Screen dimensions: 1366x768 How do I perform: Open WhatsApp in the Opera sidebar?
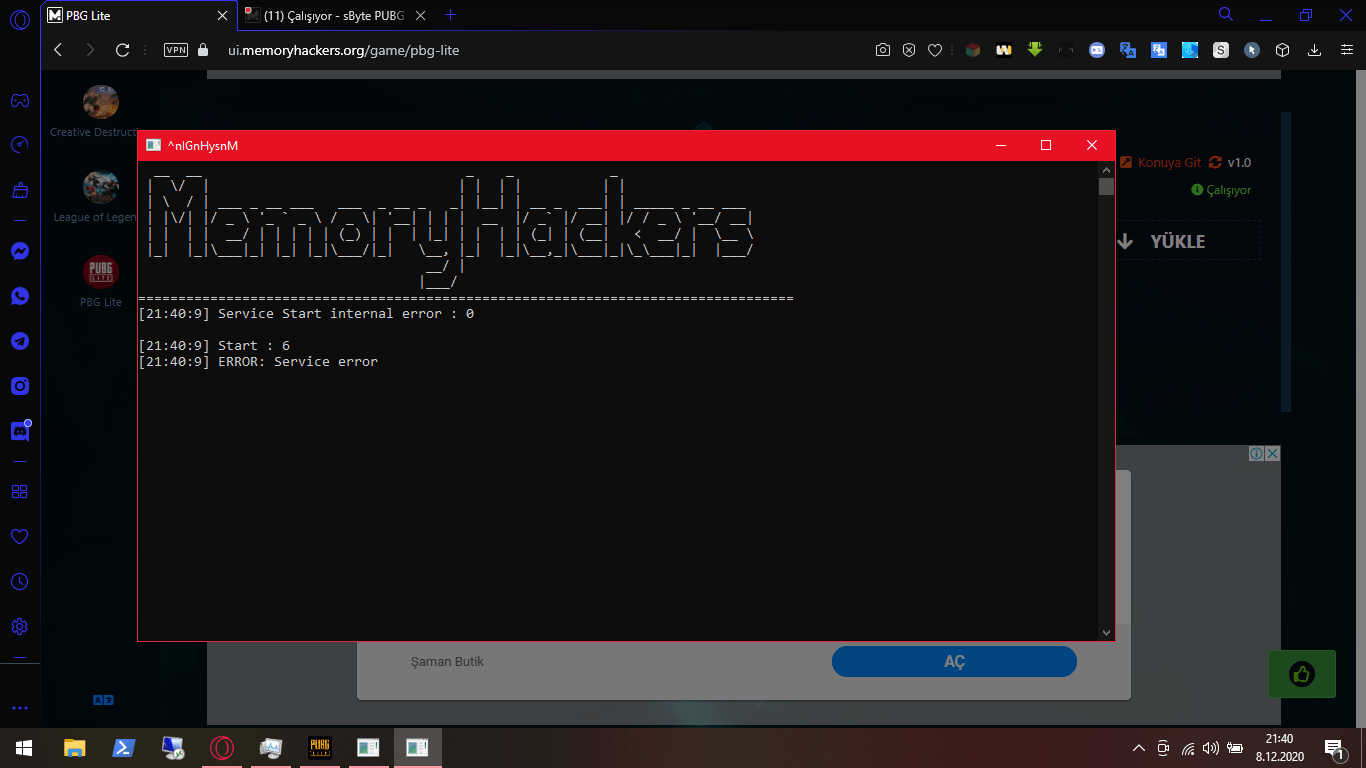point(19,296)
